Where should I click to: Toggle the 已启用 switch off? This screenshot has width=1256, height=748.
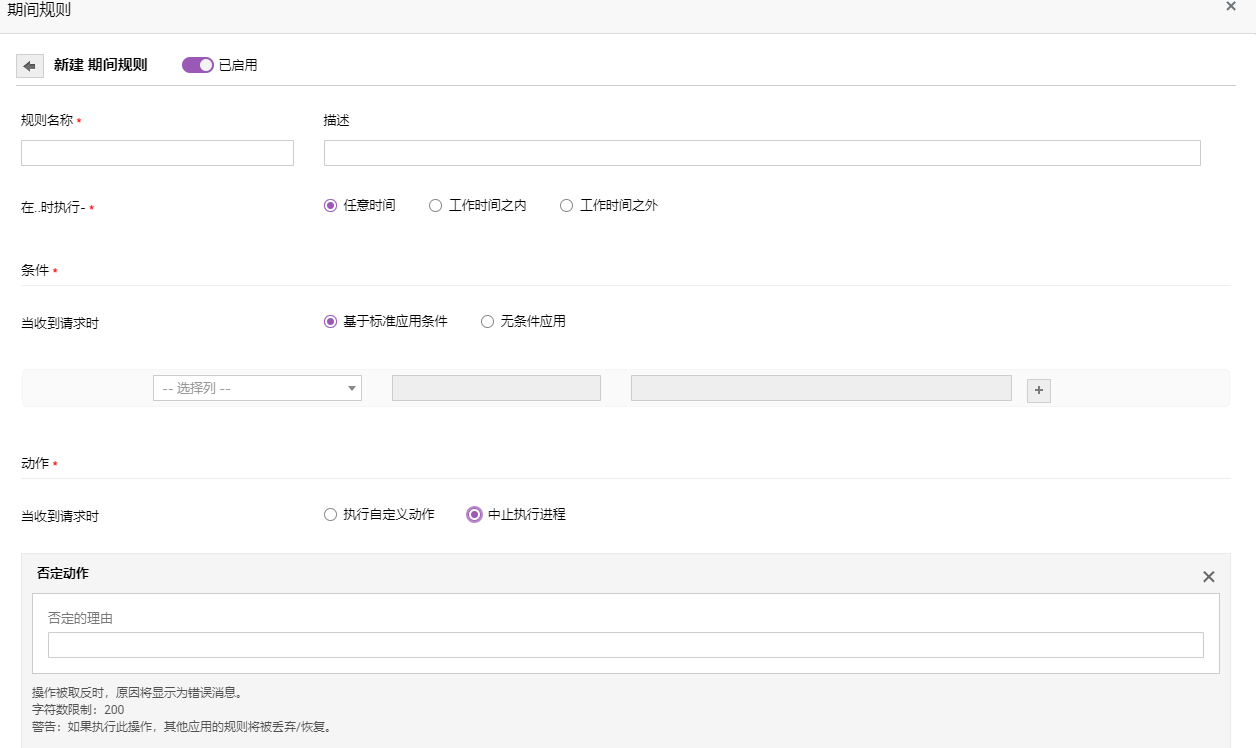pyautogui.click(x=198, y=65)
